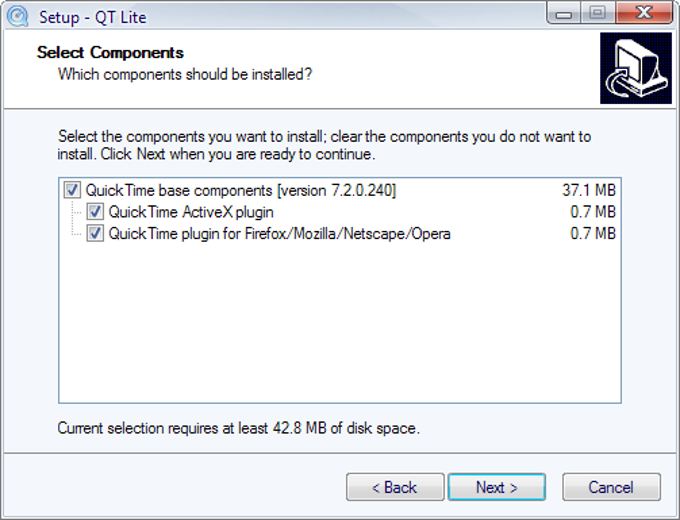Viewport: 680px width, 520px height.
Task: Click the installer computer graphic
Action: point(636,68)
